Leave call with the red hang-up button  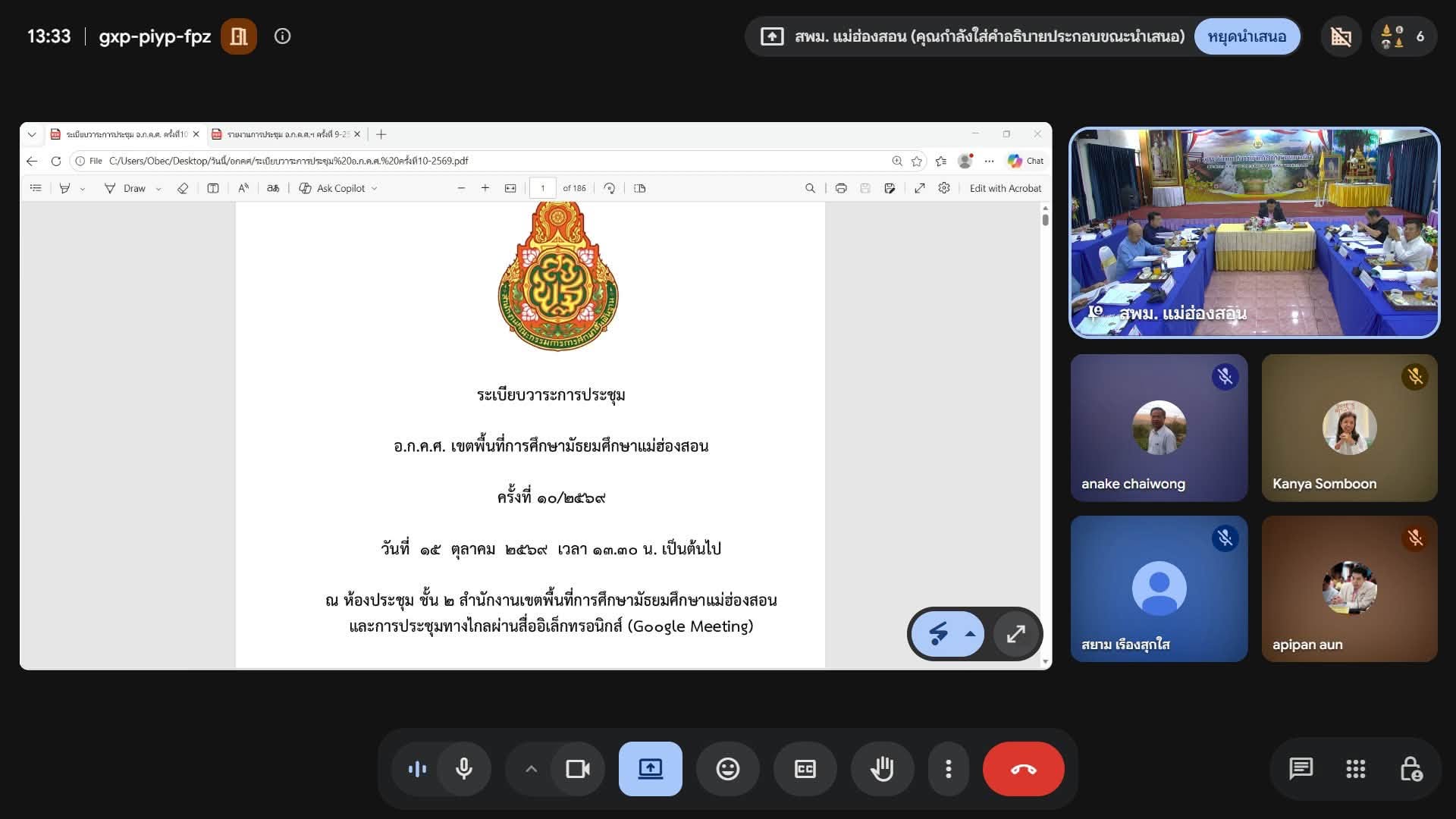(1024, 769)
